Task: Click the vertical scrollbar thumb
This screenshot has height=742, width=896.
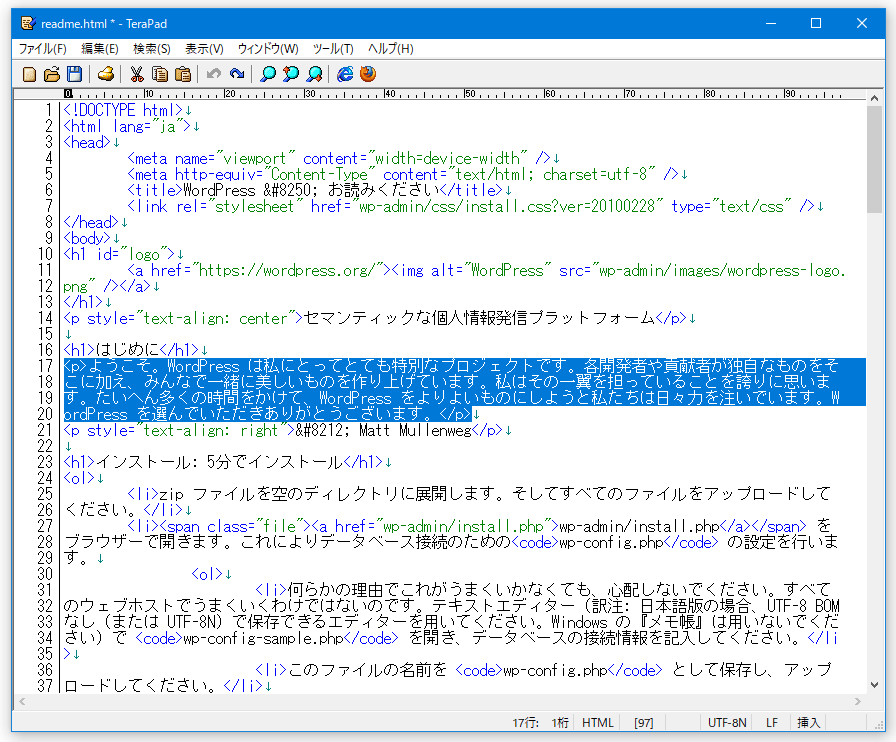Action: pyautogui.click(x=874, y=159)
